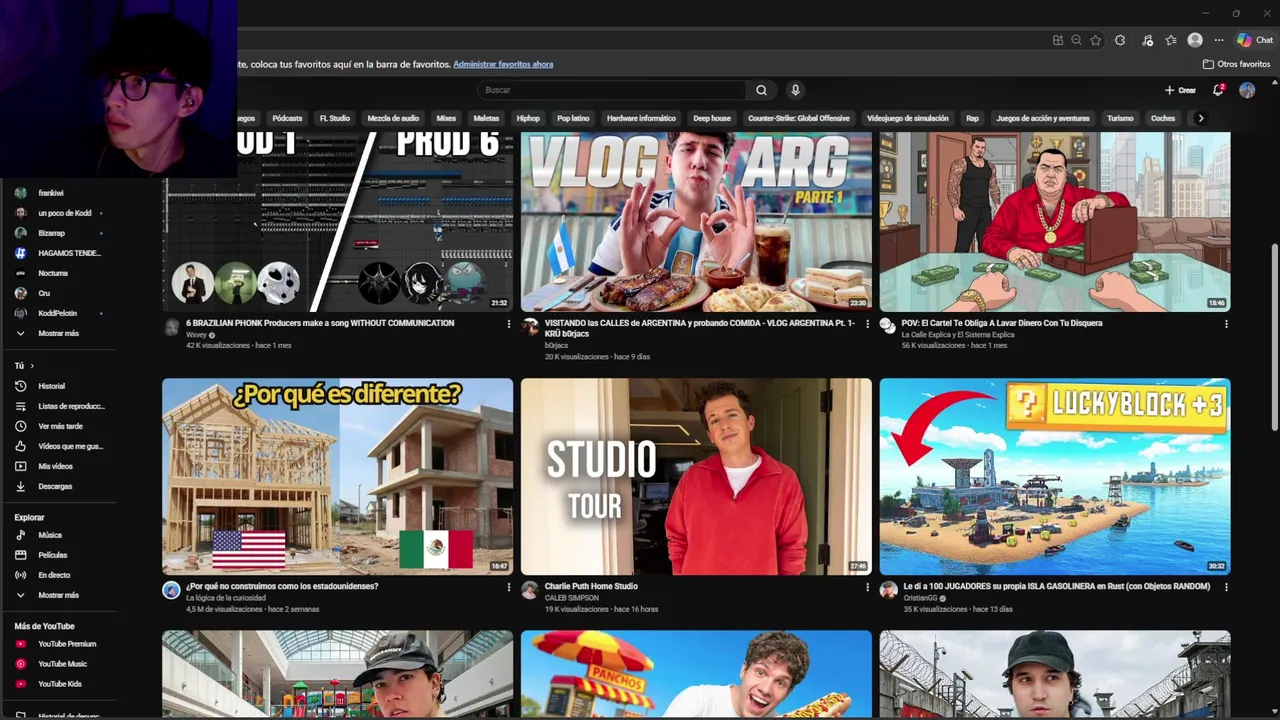Open YouTube Kids from sidebar

(x=58, y=684)
